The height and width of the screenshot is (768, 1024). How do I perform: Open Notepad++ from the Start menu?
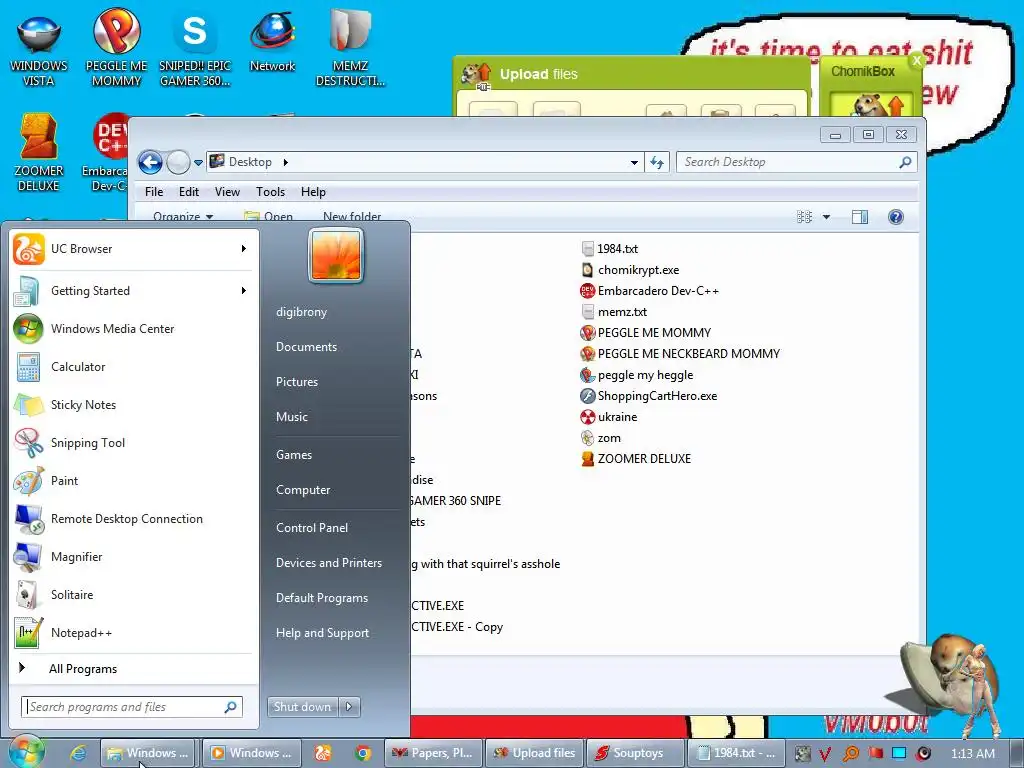[131, 633]
